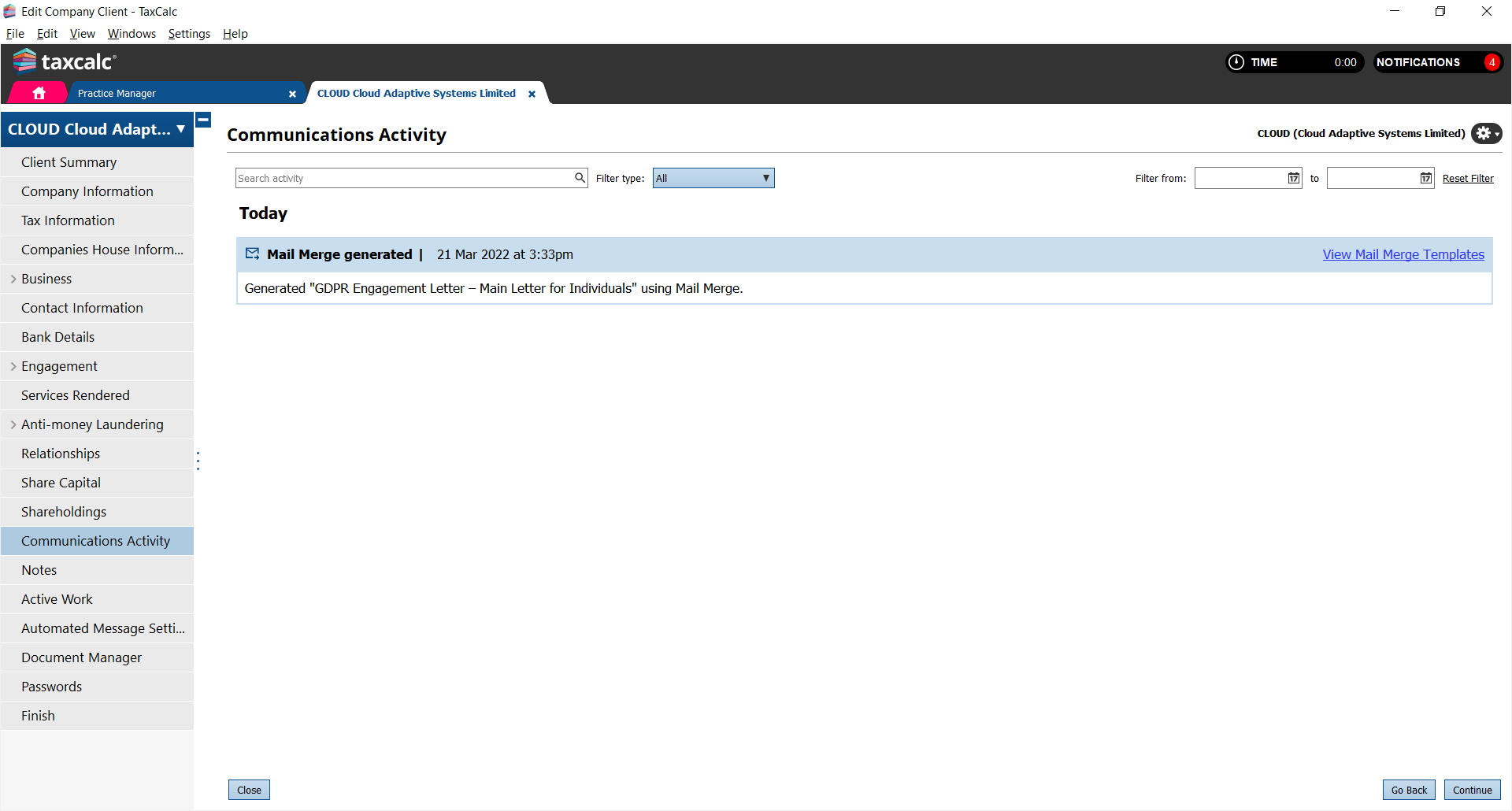Click the search magnifier icon
Image resolution: width=1512 pixels, height=811 pixels.
(580, 178)
